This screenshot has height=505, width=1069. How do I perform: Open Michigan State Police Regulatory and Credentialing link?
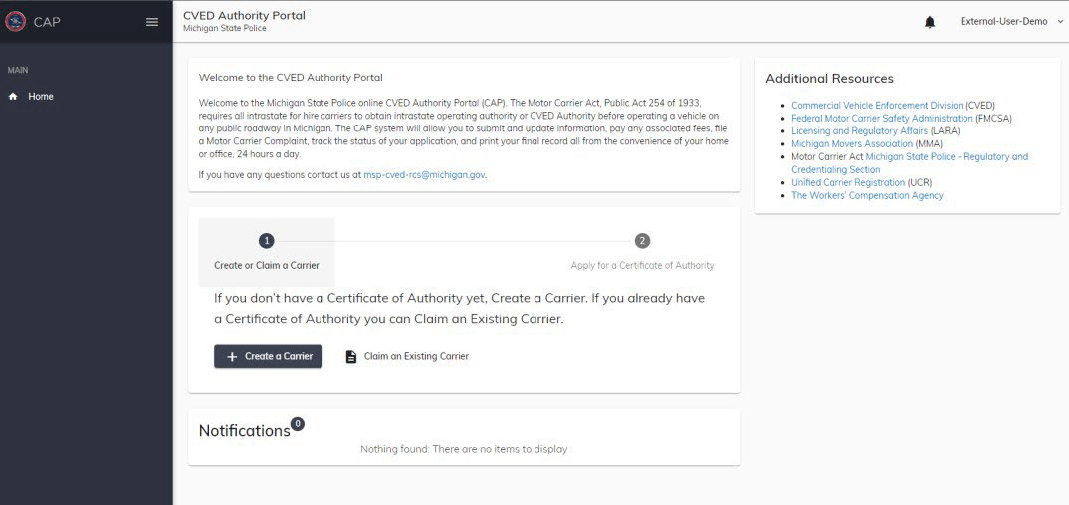point(946,157)
